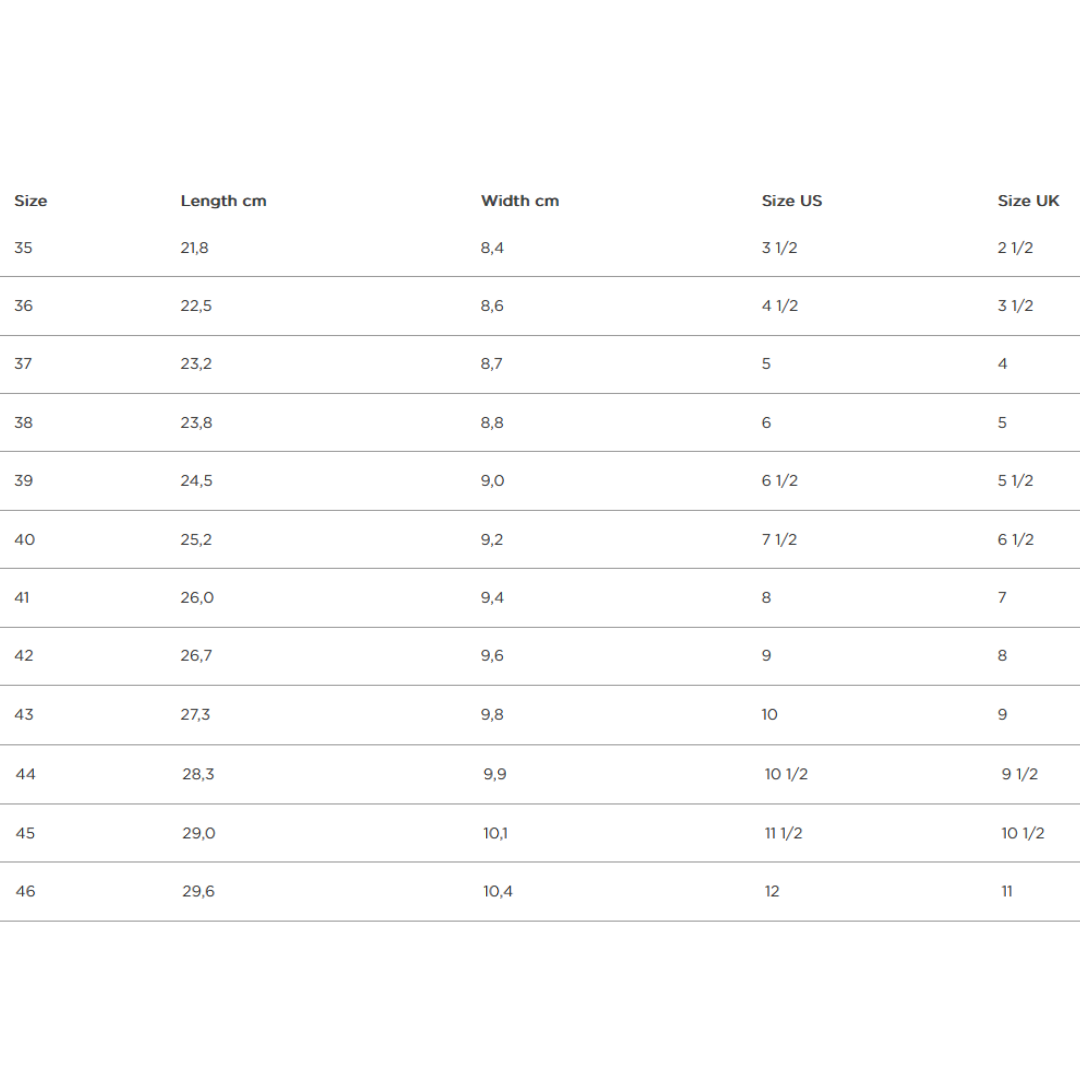This screenshot has height=1080, width=1080.
Task: Click US size 7 1/2 cell
Action: click(x=780, y=540)
